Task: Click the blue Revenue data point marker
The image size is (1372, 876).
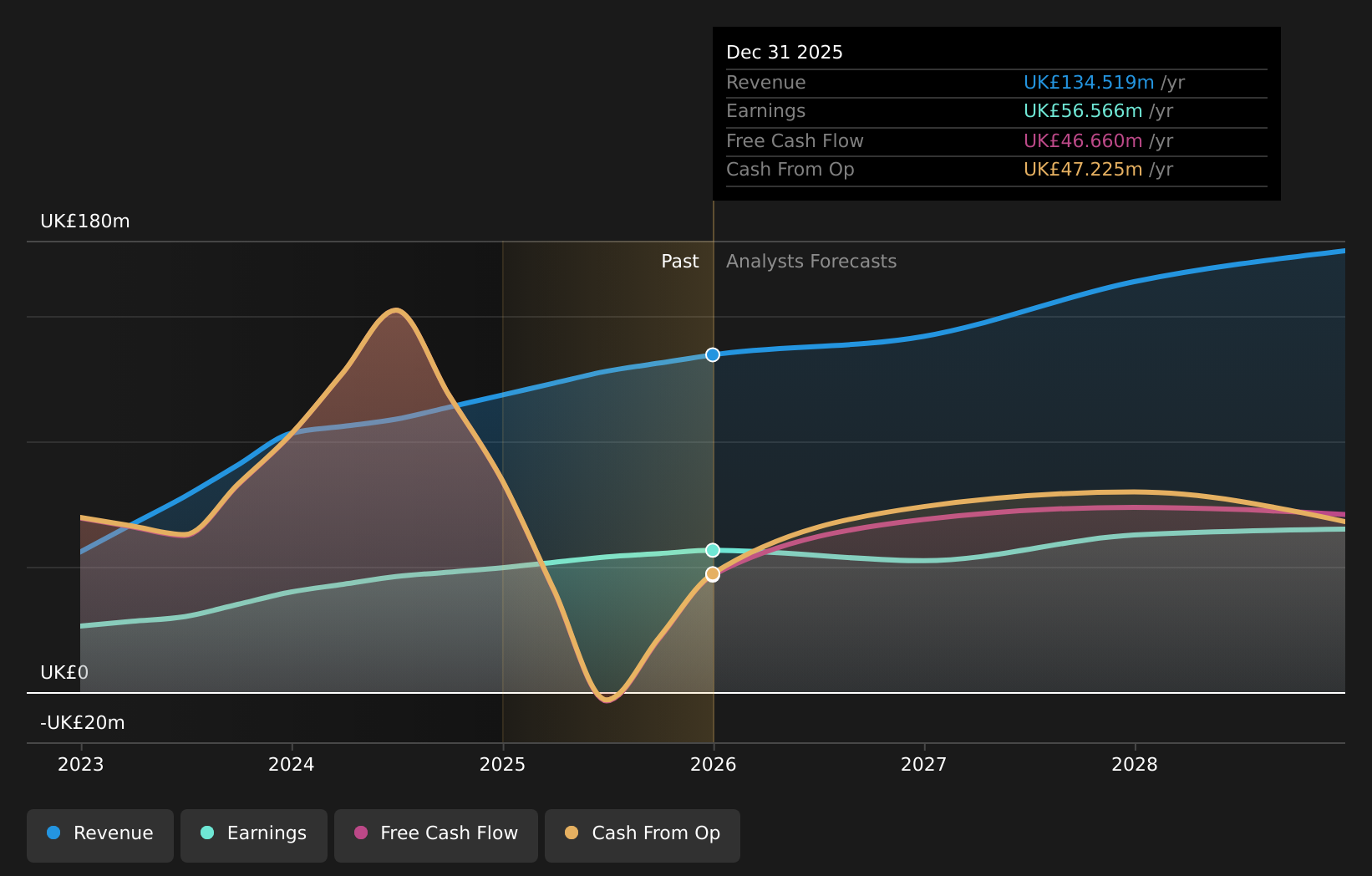Action: (713, 354)
